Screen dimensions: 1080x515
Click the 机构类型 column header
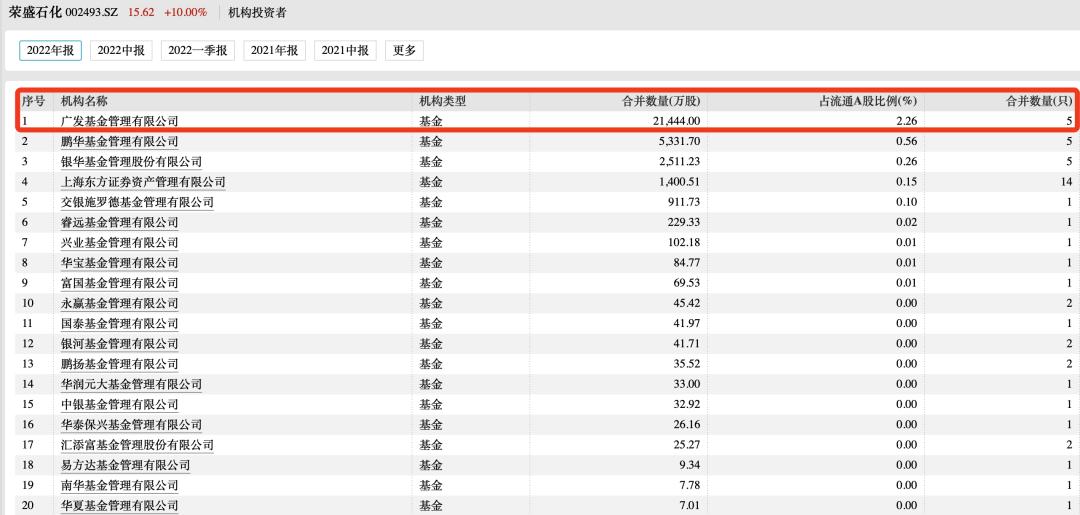[442, 101]
